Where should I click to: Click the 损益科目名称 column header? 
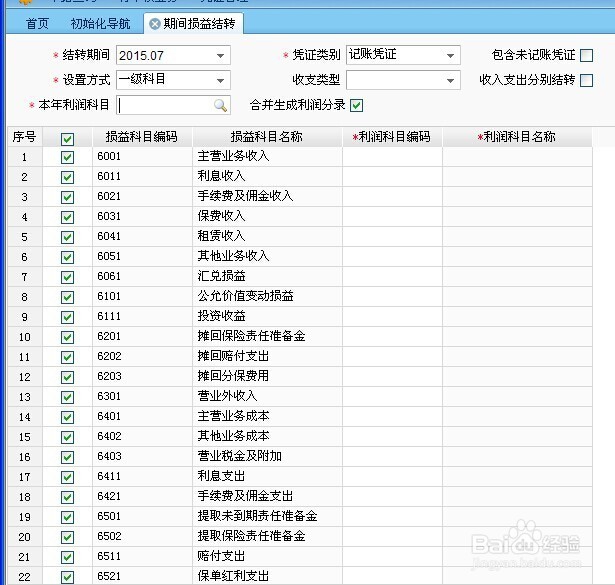(267, 137)
